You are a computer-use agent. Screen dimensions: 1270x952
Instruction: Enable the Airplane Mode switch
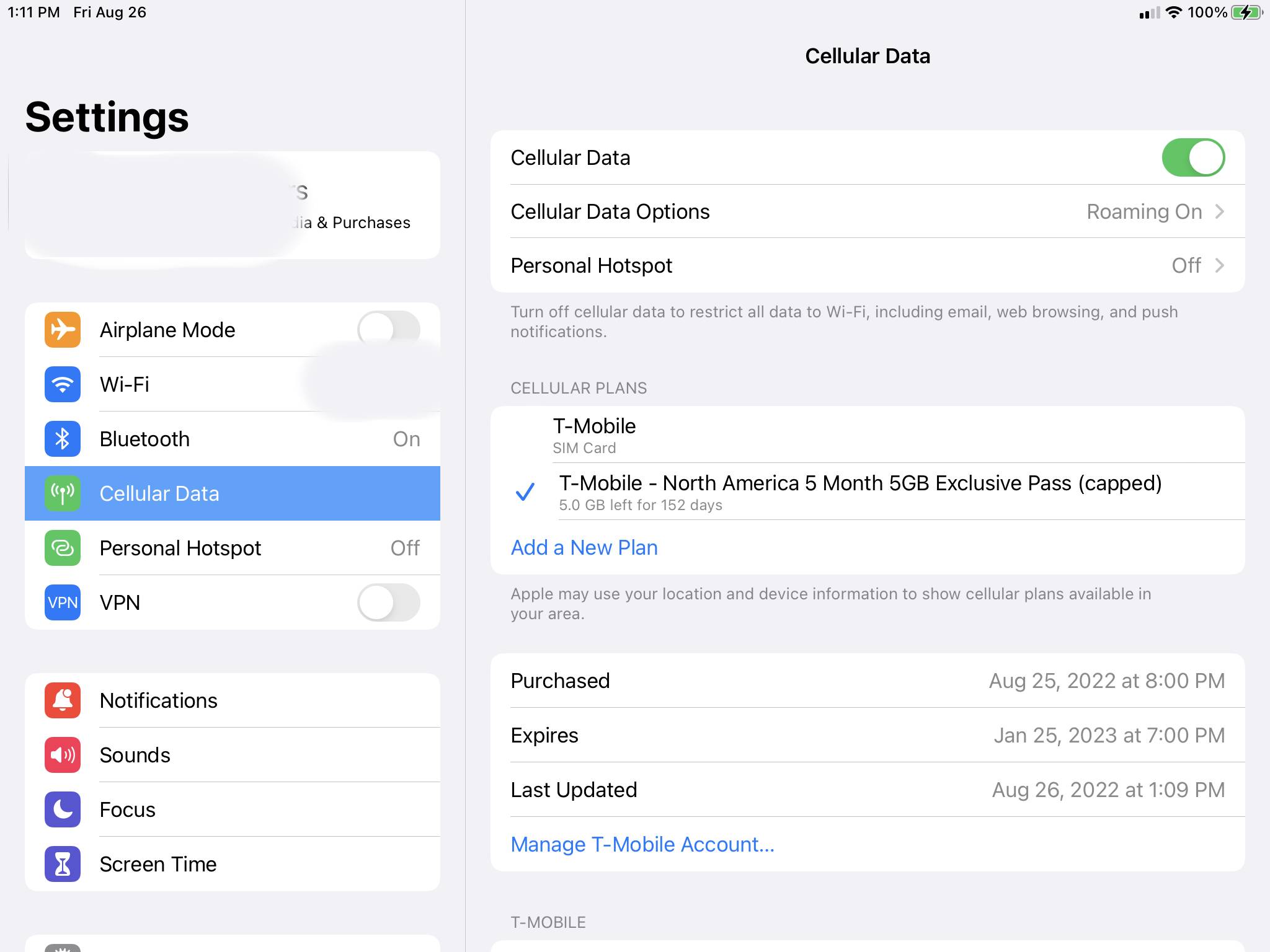(x=388, y=330)
